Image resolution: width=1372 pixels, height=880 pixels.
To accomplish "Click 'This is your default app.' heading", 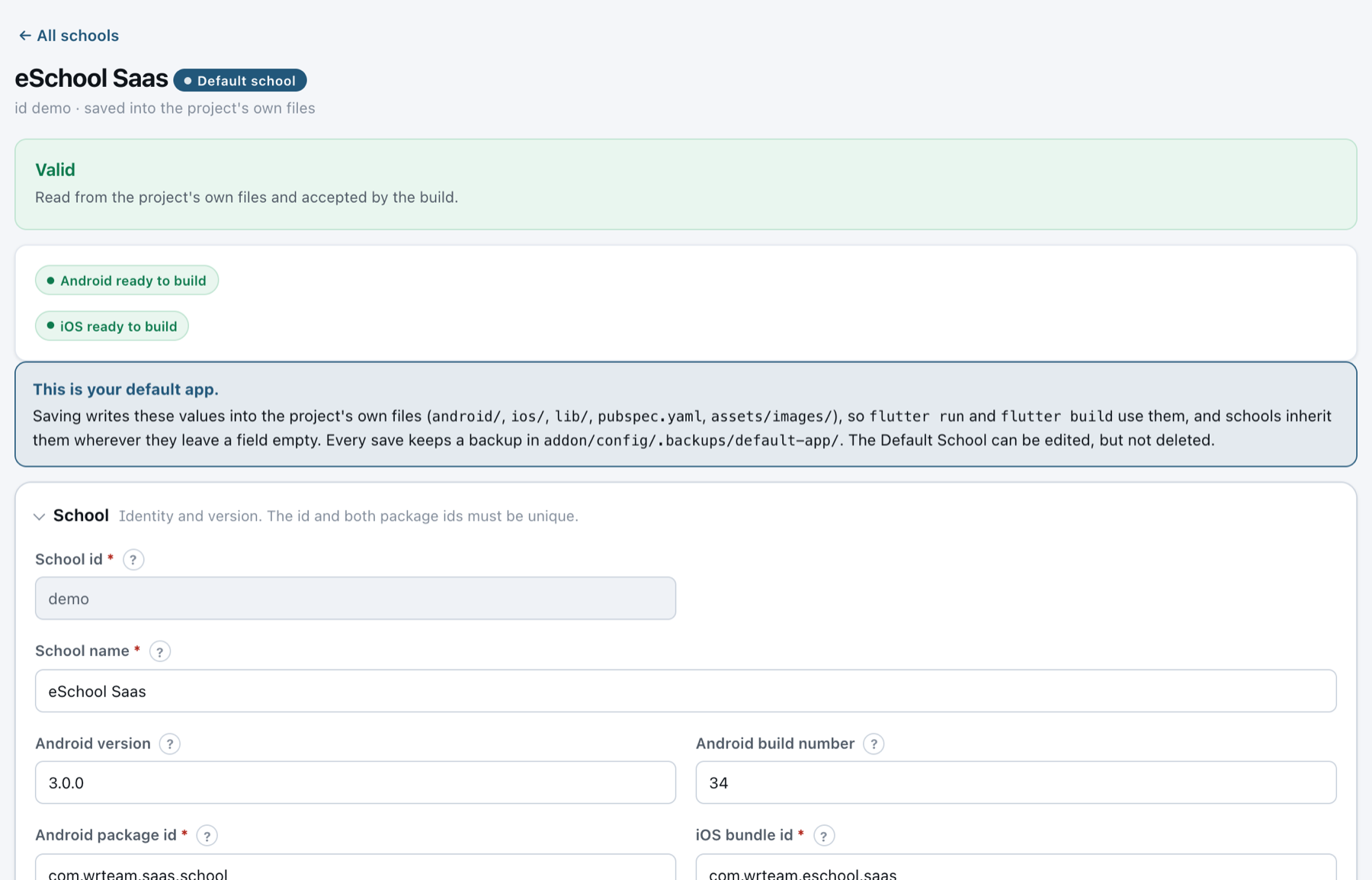I will point(126,389).
